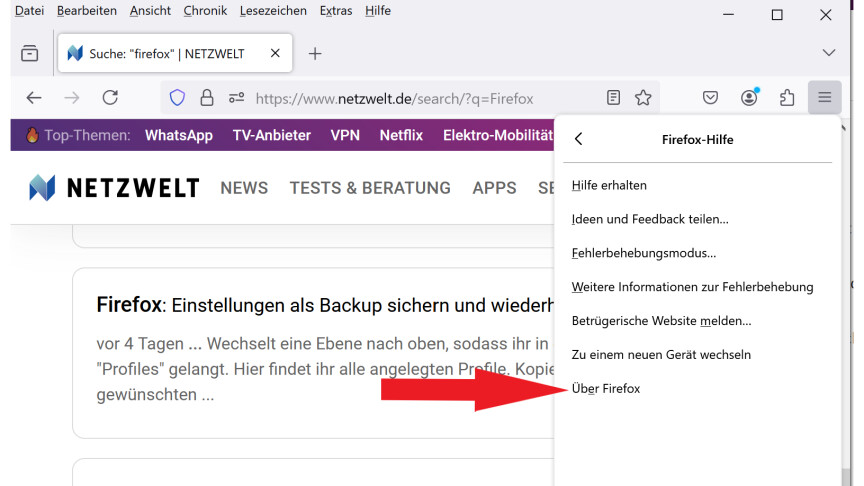This screenshot has height=486, width=864.
Task: Minimize the Firefox window
Action: click(x=728, y=15)
